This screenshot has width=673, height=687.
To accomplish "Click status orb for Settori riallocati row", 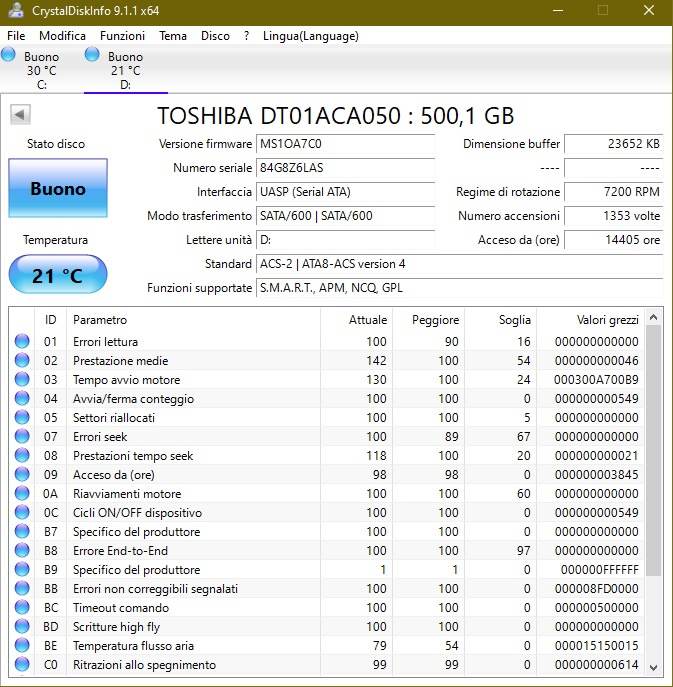I will click(x=22, y=417).
